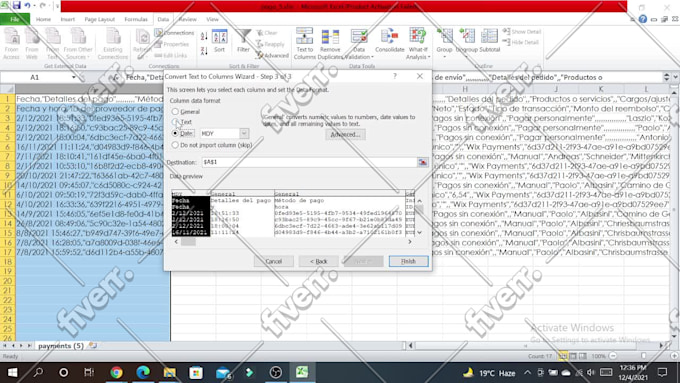Click the Subtotal icon
Screen dimensions: 680x383
pyautogui.click(x=490, y=41)
